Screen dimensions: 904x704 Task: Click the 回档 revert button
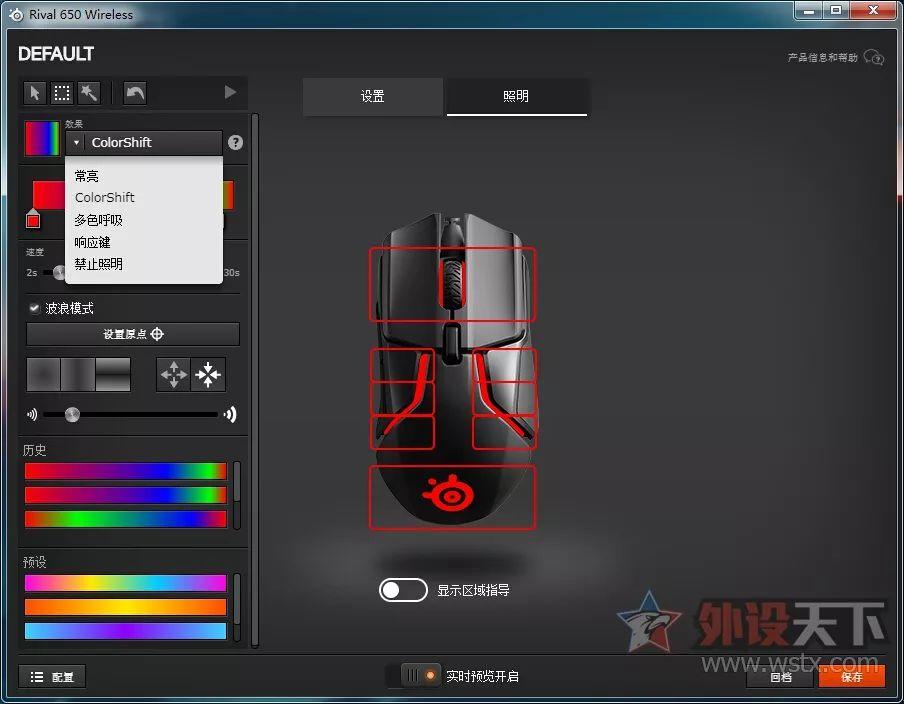781,677
